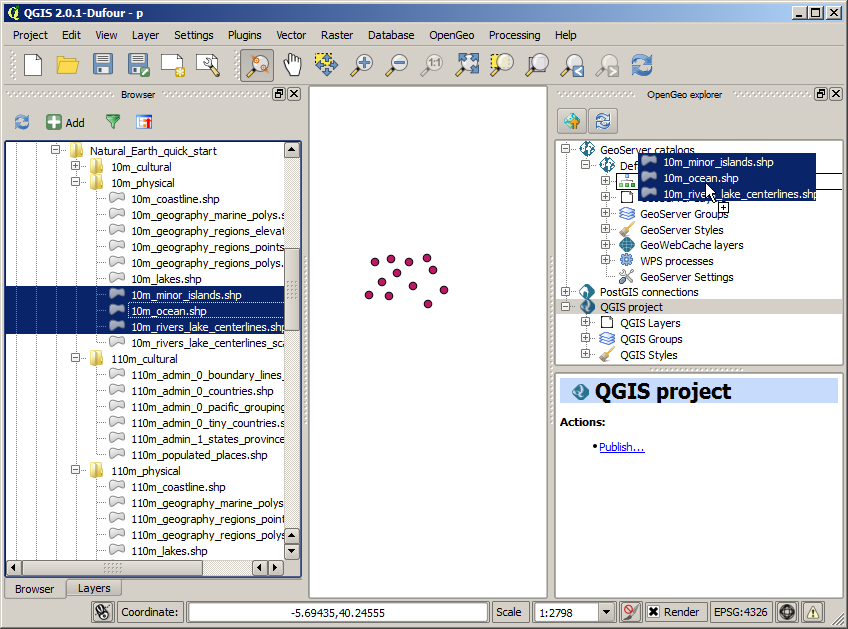The height and width of the screenshot is (629, 848).
Task: Expand the GeoServer Styles node
Action: point(606,229)
